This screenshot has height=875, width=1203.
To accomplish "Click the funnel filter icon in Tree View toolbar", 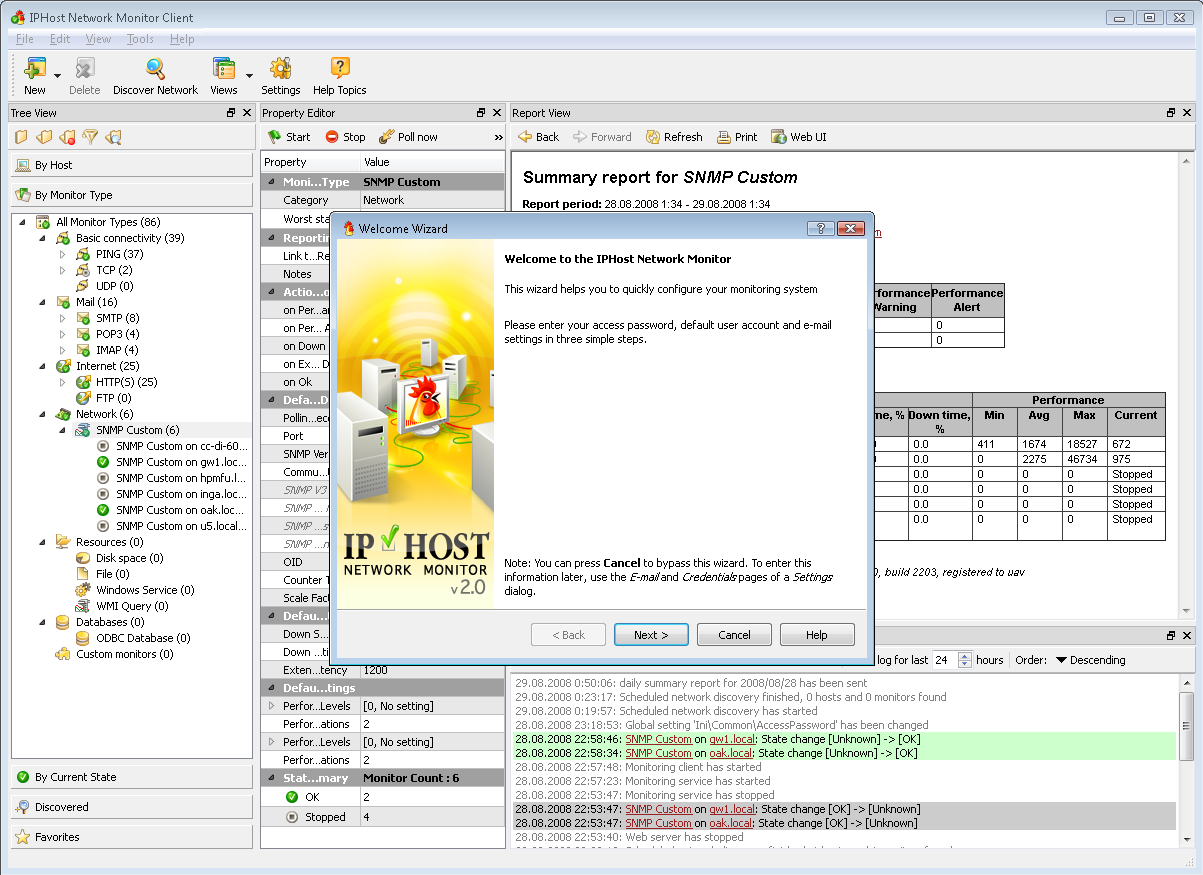I will 90,137.
